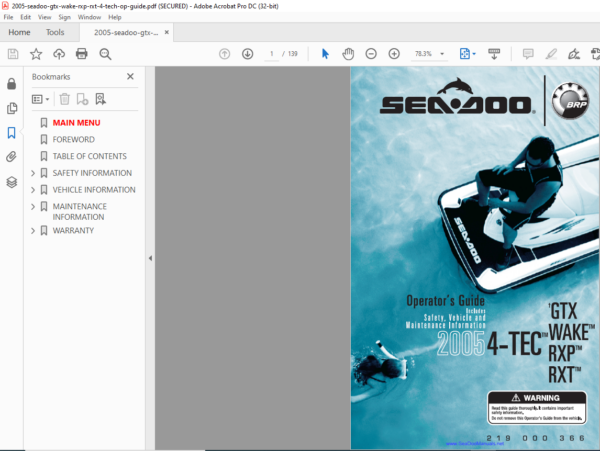This screenshot has width=600, height=451.
Task: Click the new bookmark icon
Action: 82,99
